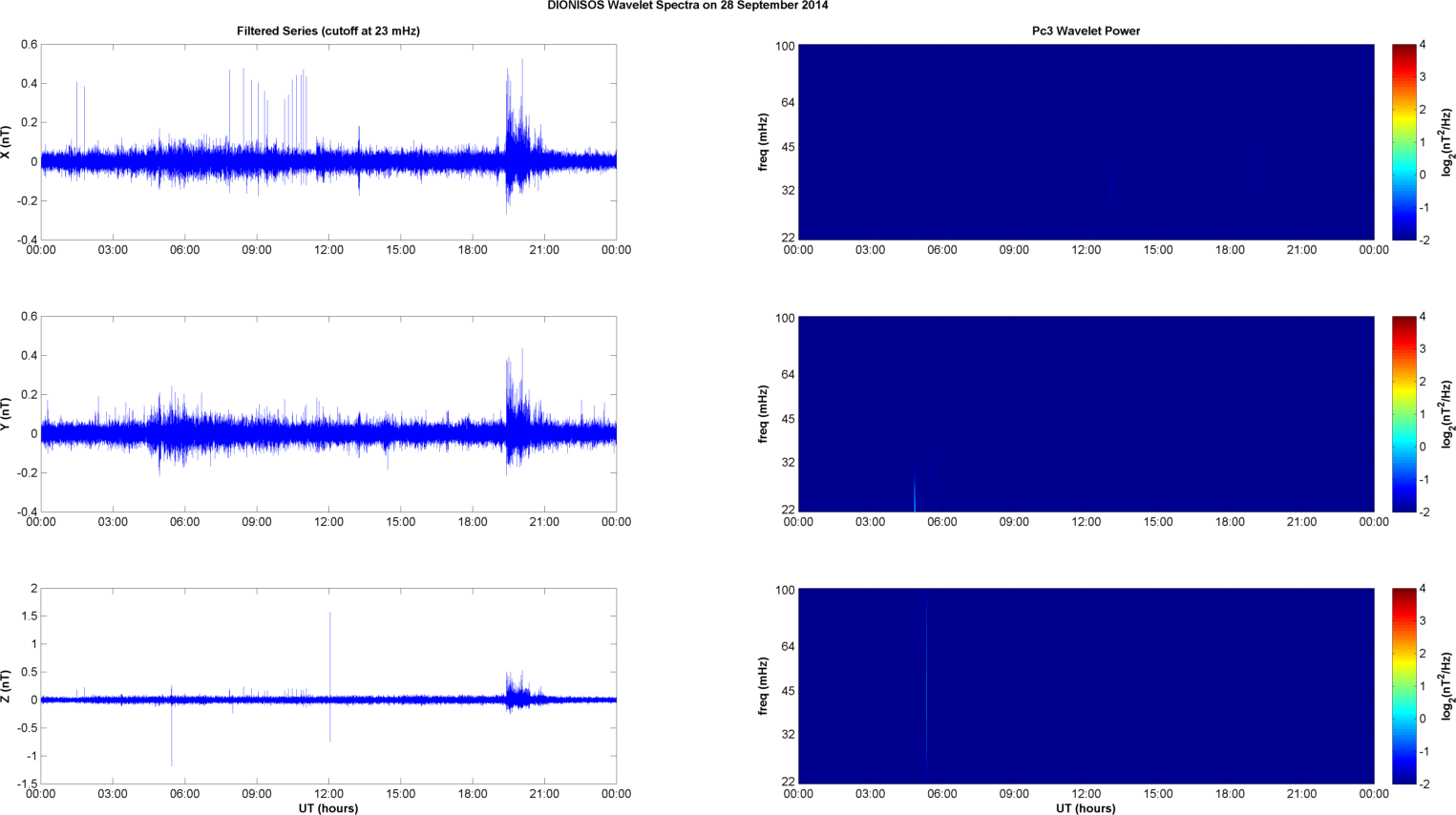Image resolution: width=1456 pixels, height=815 pixels.
Task: Select the Y component filtered time series plot
Action: [328, 414]
